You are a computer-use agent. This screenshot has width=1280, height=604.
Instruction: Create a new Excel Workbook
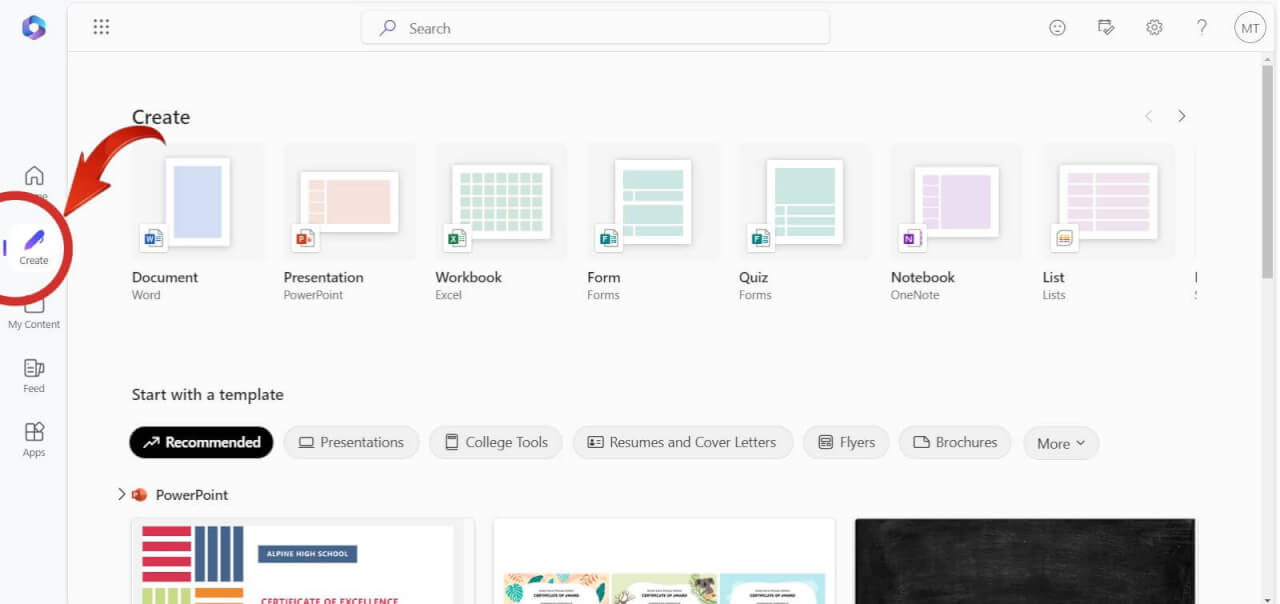(x=501, y=223)
